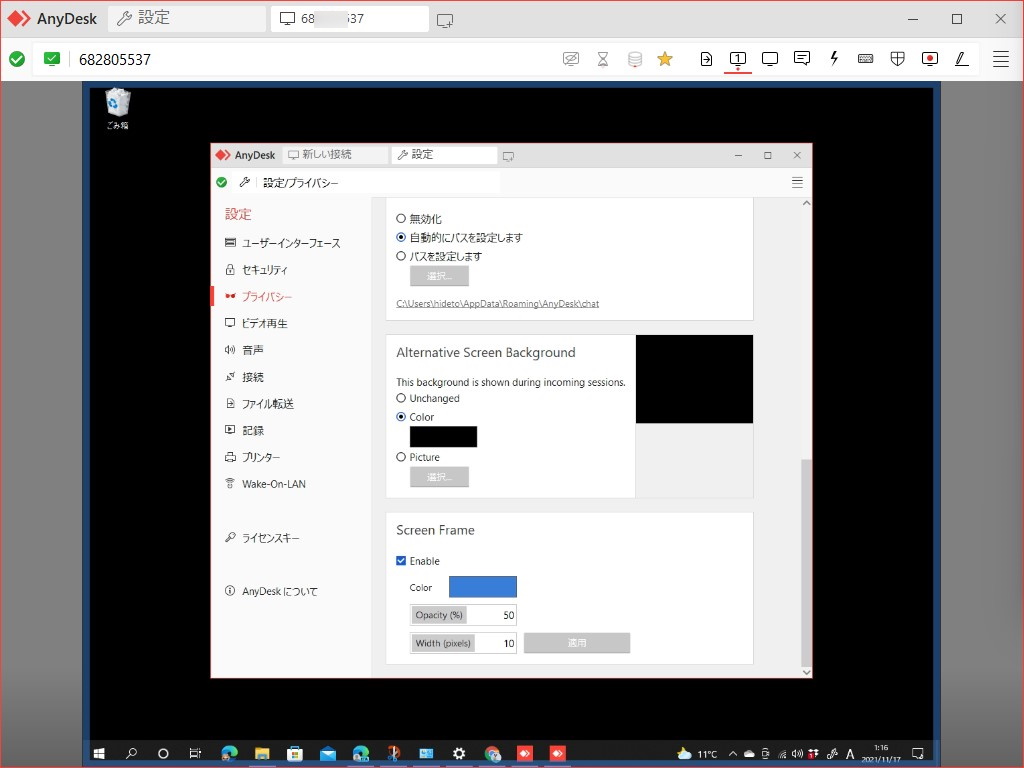Open the outer AnyDesk hamburger menu

(1000, 59)
